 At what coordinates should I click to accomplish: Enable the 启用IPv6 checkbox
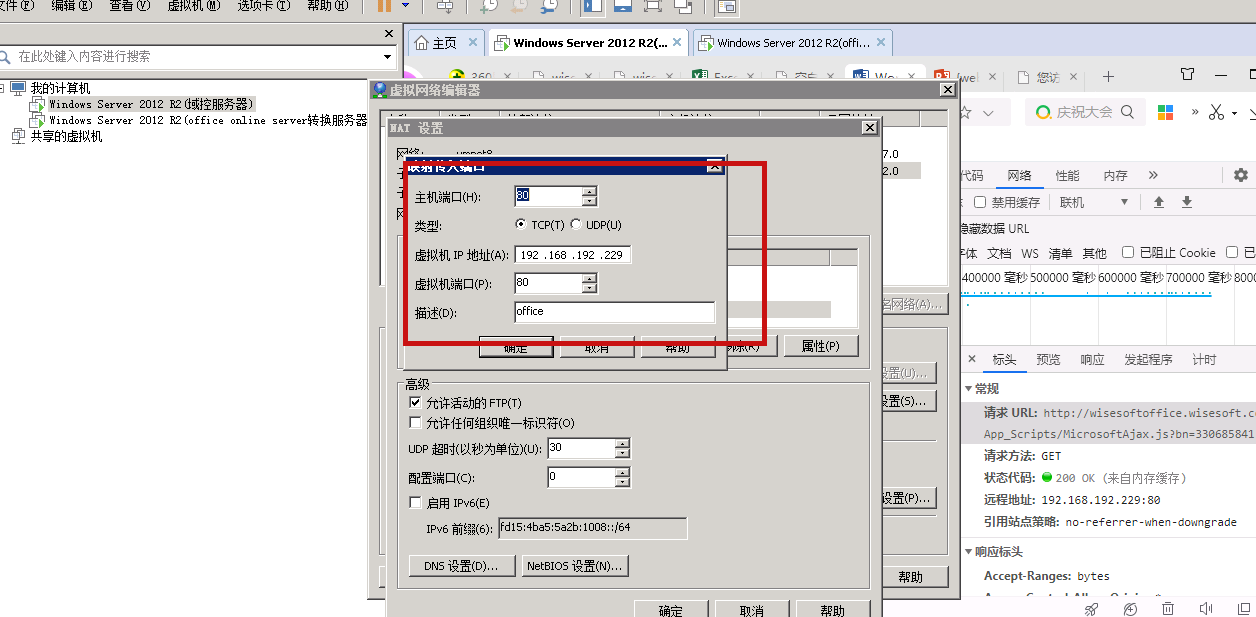pos(416,502)
